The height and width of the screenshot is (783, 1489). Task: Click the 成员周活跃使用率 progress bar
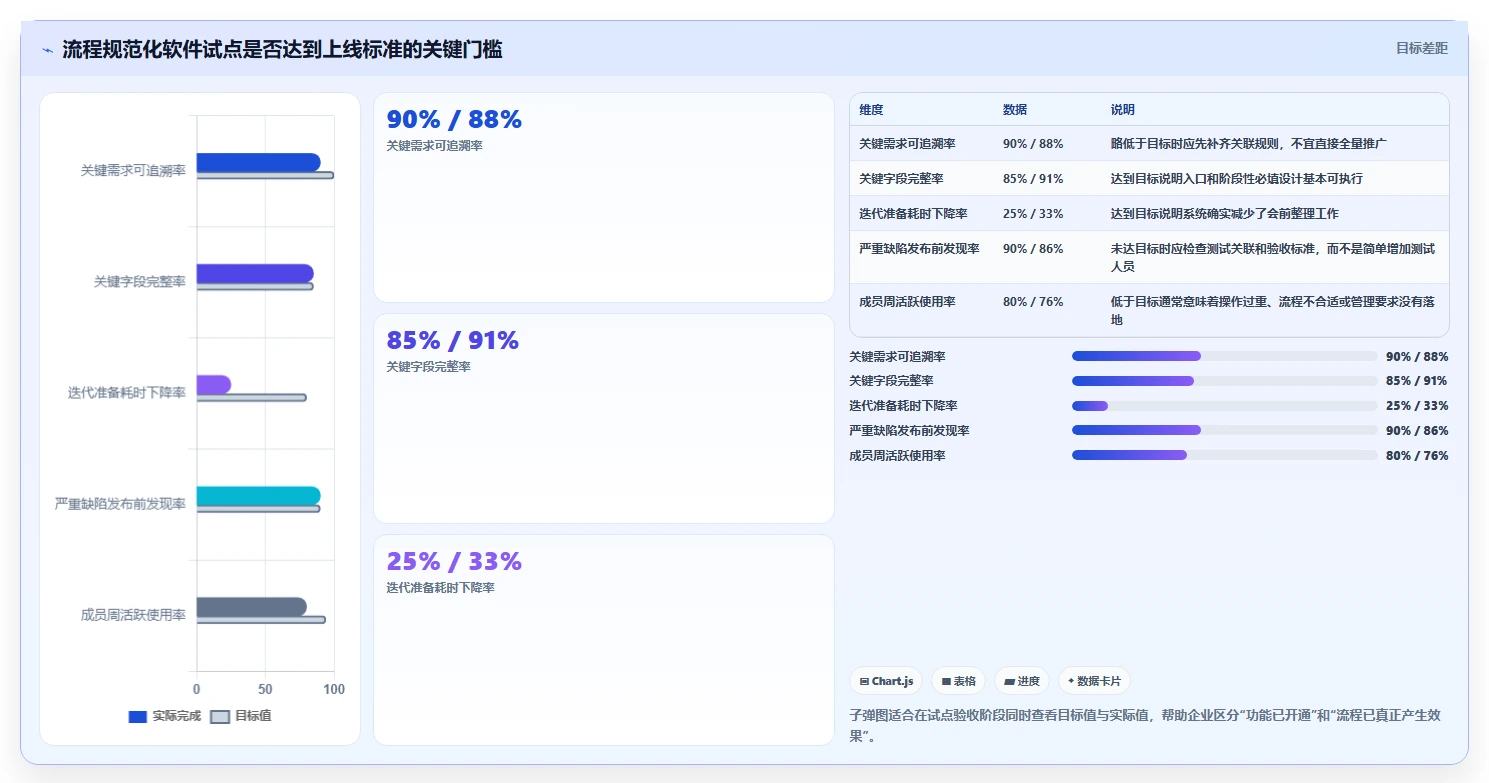1225,456
